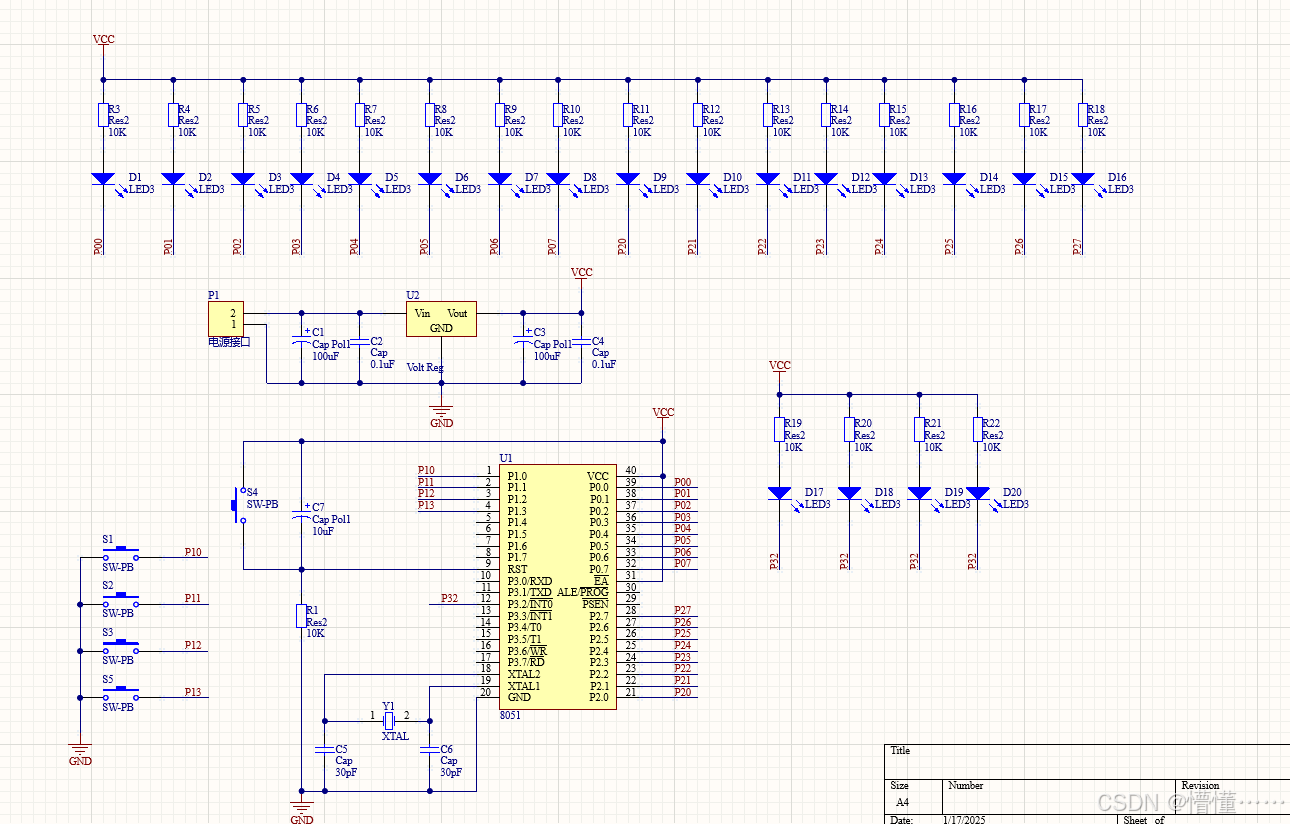Viewport: 1290px width, 824px height.
Task: Click resistor R10 symbol
Action: 558,115
